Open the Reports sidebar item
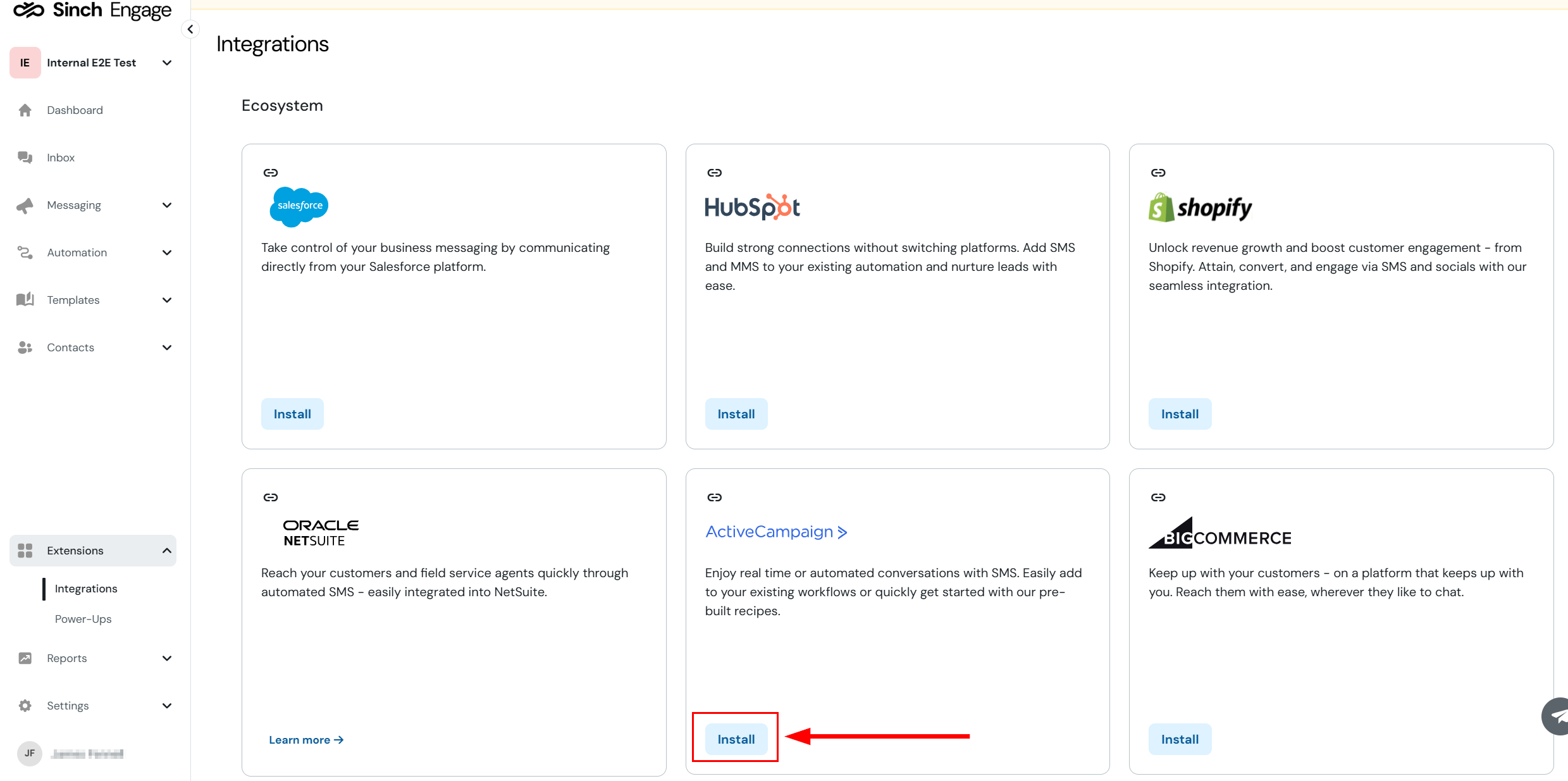The height and width of the screenshot is (781, 1568). [x=93, y=658]
